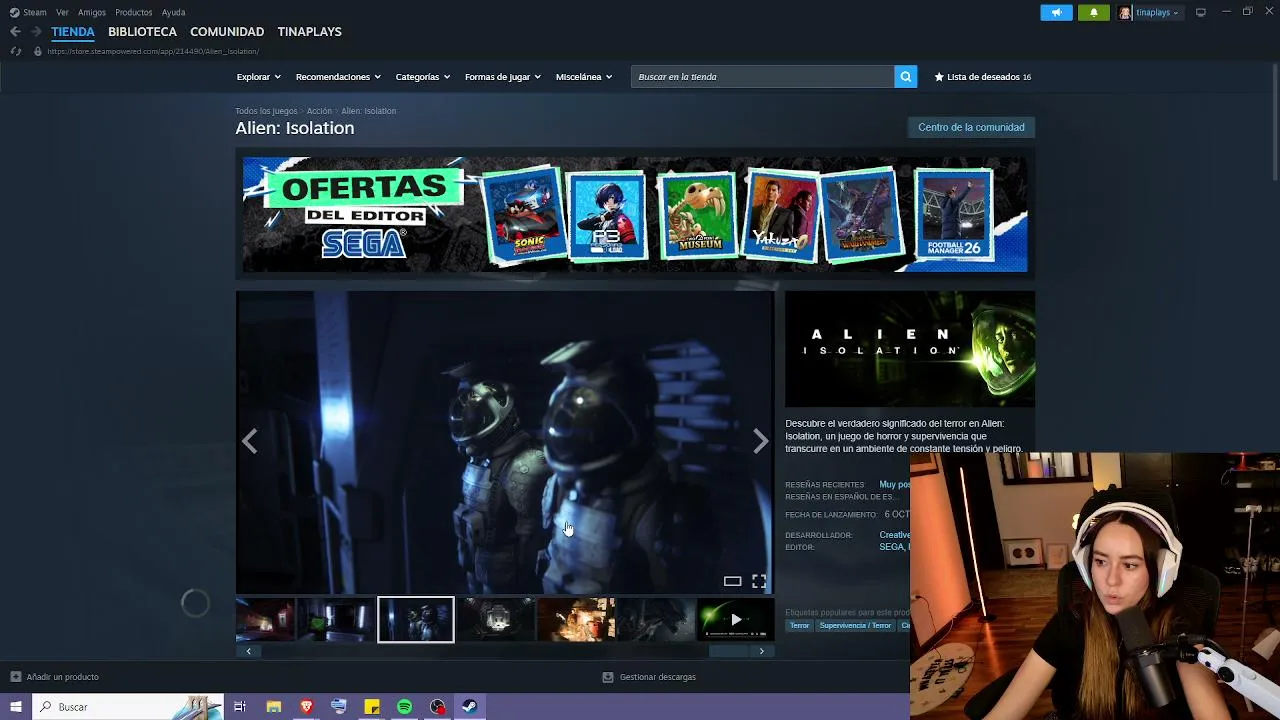Viewport: 1280px width, 720px height.
Task: Open the Steam menu
Action: pos(35,12)
